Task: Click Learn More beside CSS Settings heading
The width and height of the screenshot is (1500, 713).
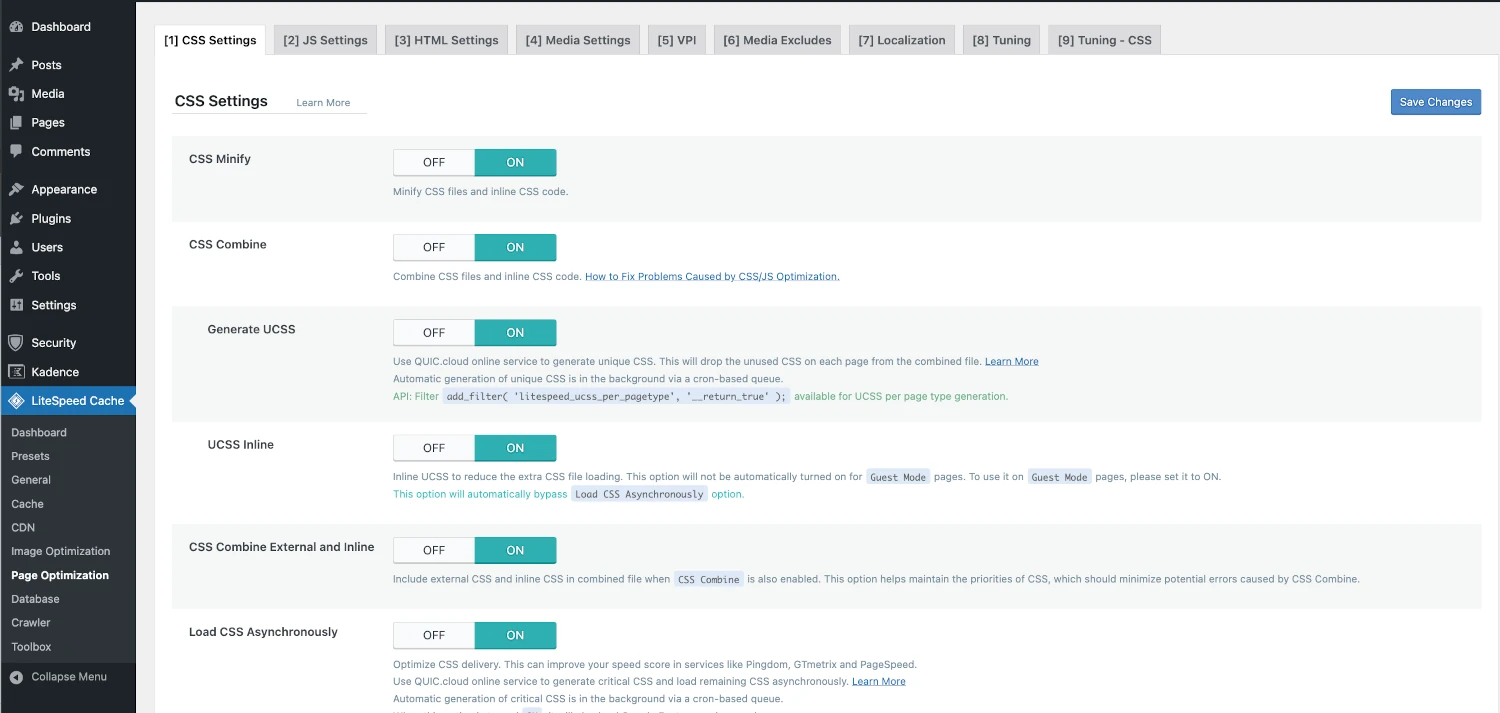Action: coord(323,103)
